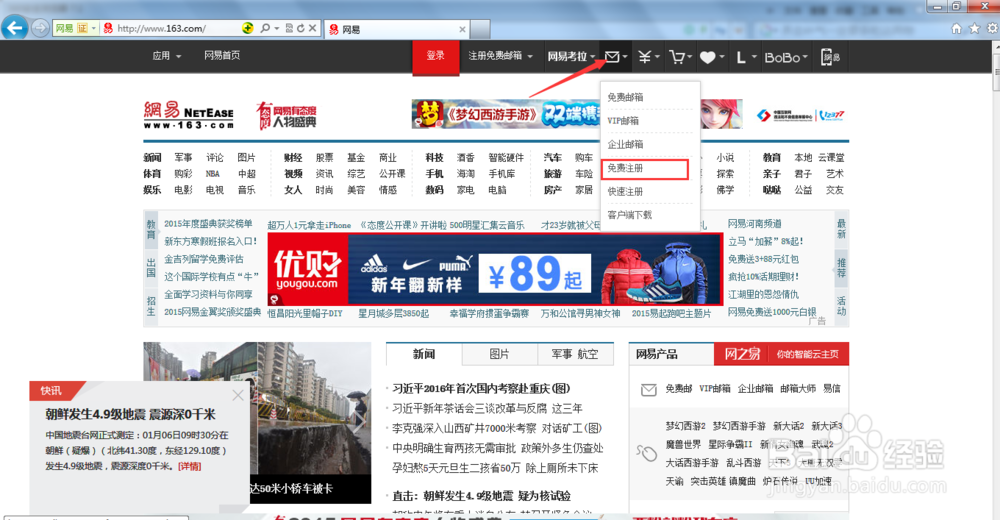
Task: Open the 网易有态度 人物盛典 logo
Action: [x=286, y=115]
